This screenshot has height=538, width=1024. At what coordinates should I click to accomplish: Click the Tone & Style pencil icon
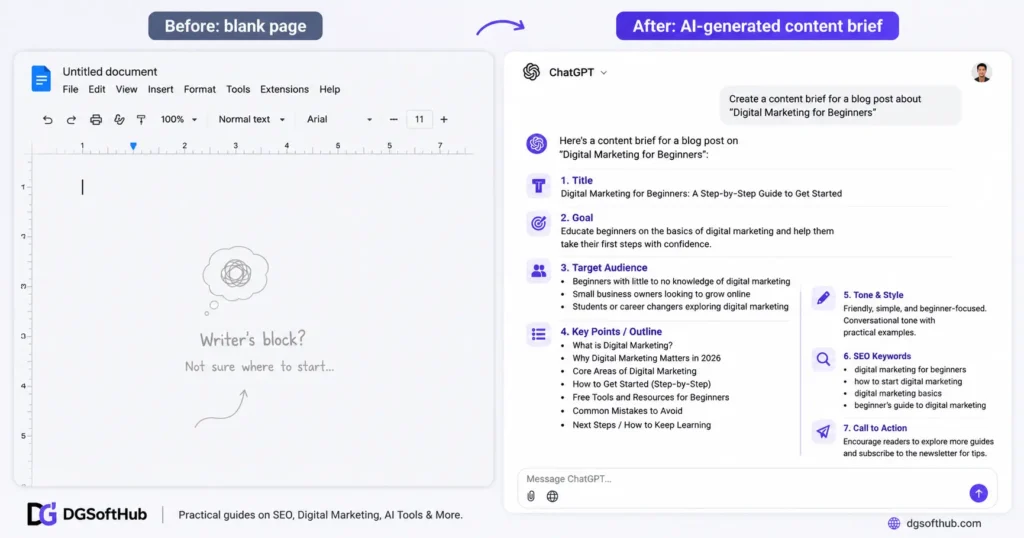823,298
